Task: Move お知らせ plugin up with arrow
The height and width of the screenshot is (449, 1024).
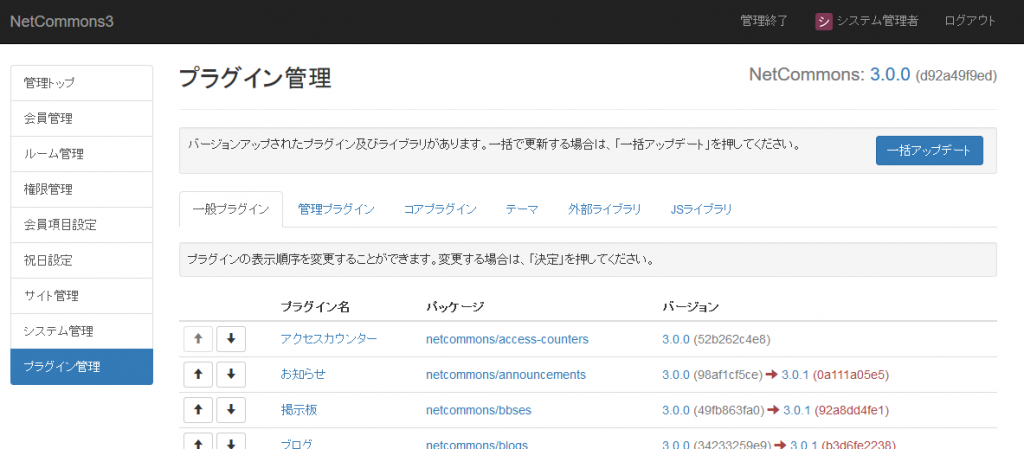Action: (x=198, y=375)
